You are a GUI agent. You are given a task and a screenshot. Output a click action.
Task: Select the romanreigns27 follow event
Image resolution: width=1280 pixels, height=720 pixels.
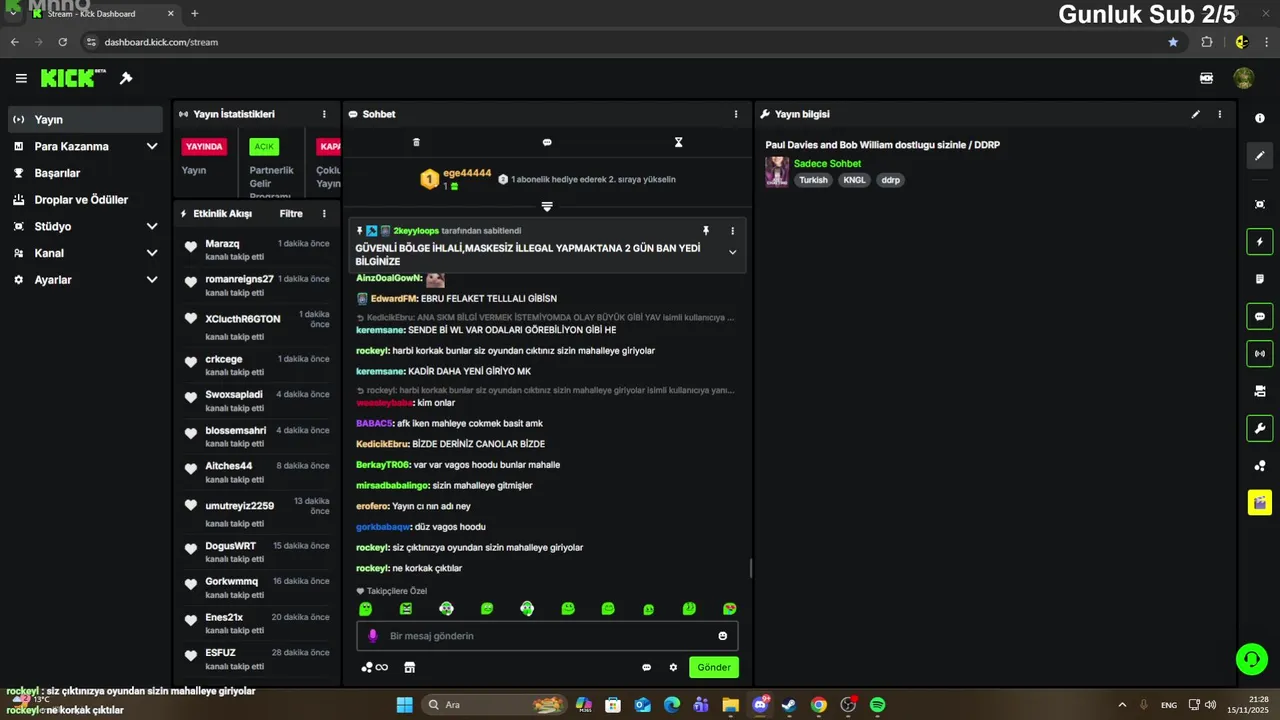click(x=257, y=285)
